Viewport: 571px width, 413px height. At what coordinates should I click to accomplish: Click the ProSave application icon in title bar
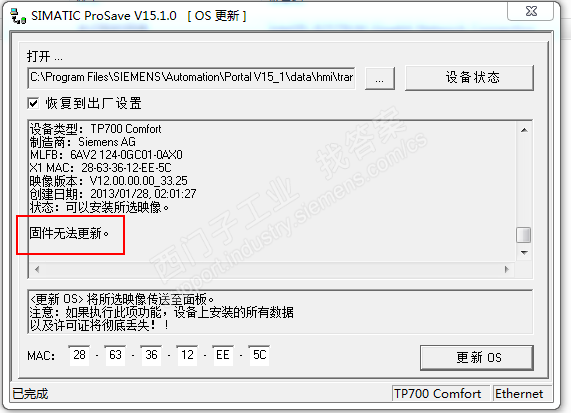[x=17, y=16]
